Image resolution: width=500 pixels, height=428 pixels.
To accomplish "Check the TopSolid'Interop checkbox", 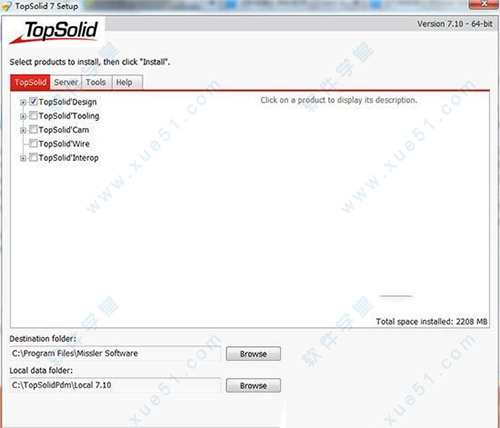I will [33, 157].
